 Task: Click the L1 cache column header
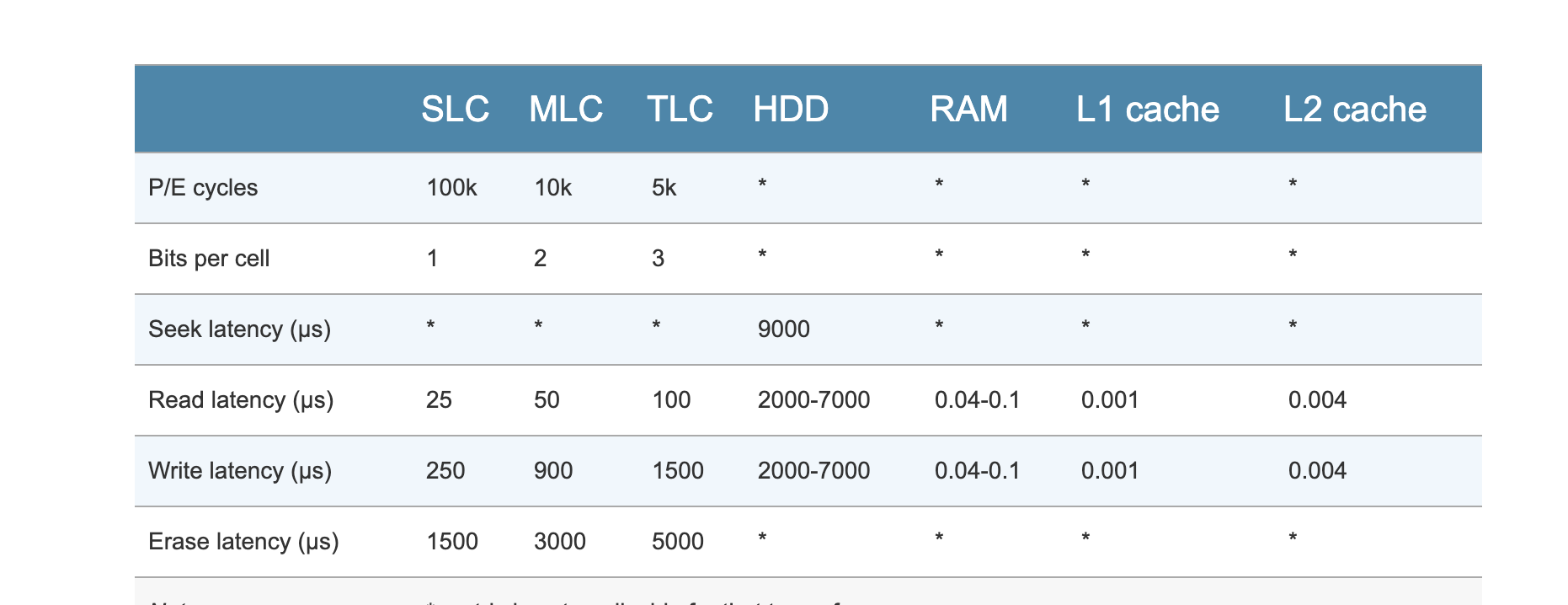coord(1148,110)
